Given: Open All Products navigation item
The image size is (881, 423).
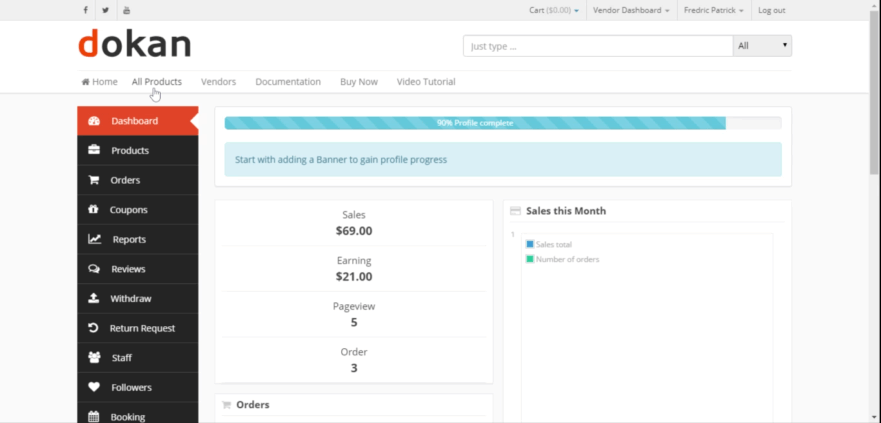Looking at the screenshot, I should point(157,81).
